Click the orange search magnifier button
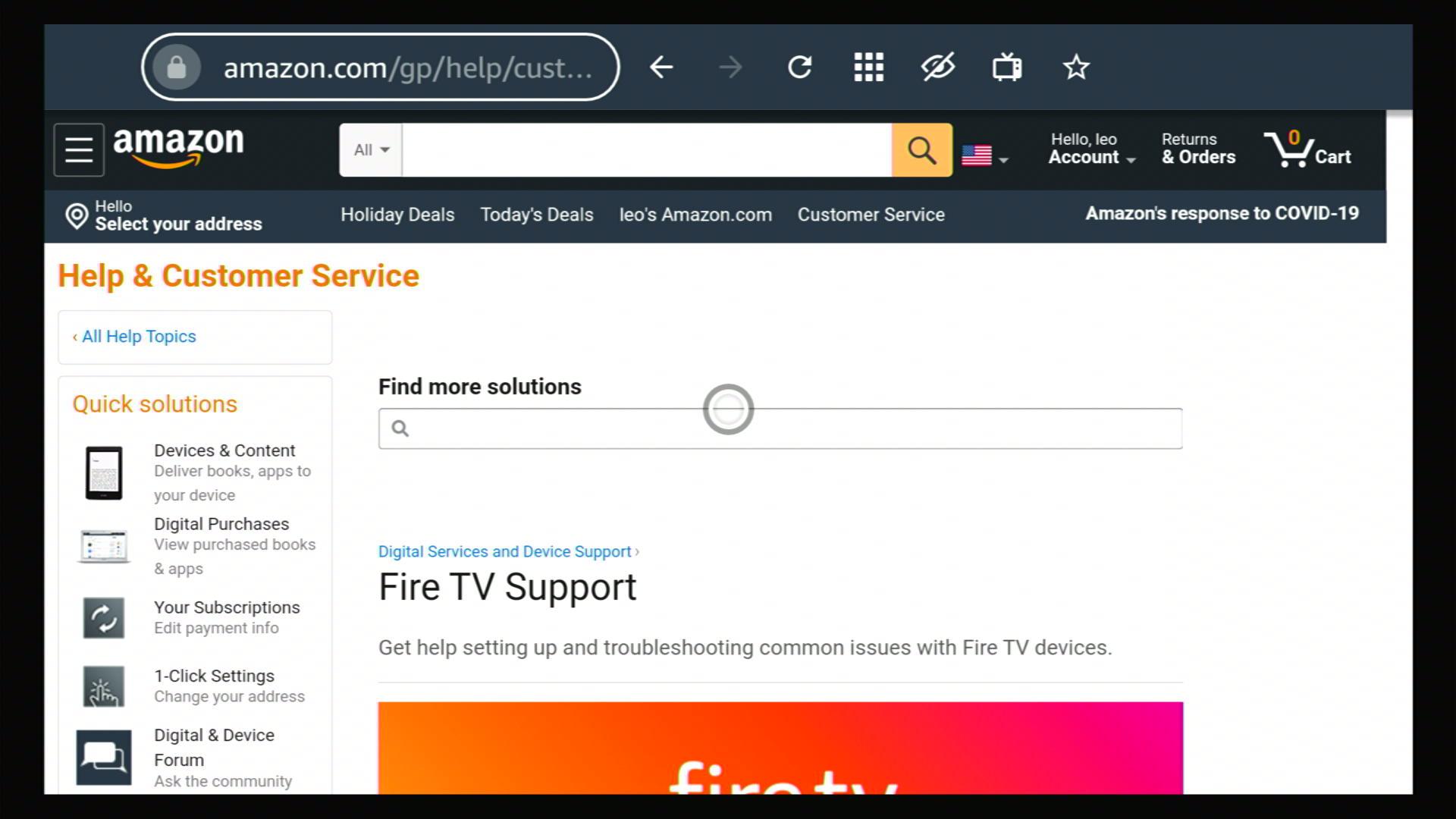The height and width of the screenshot is (819, 1456). [921, 150]
